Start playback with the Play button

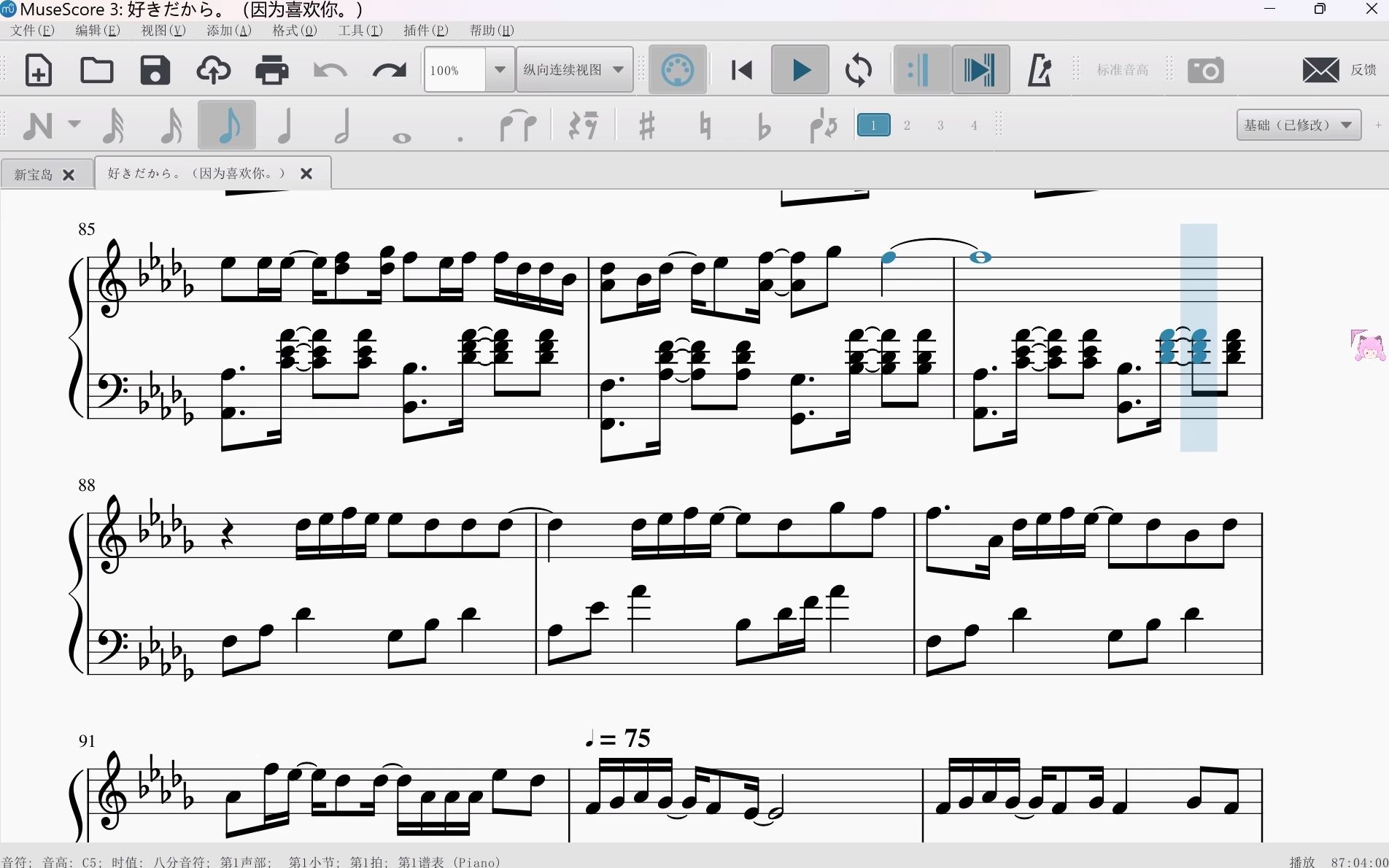point(800,70)
